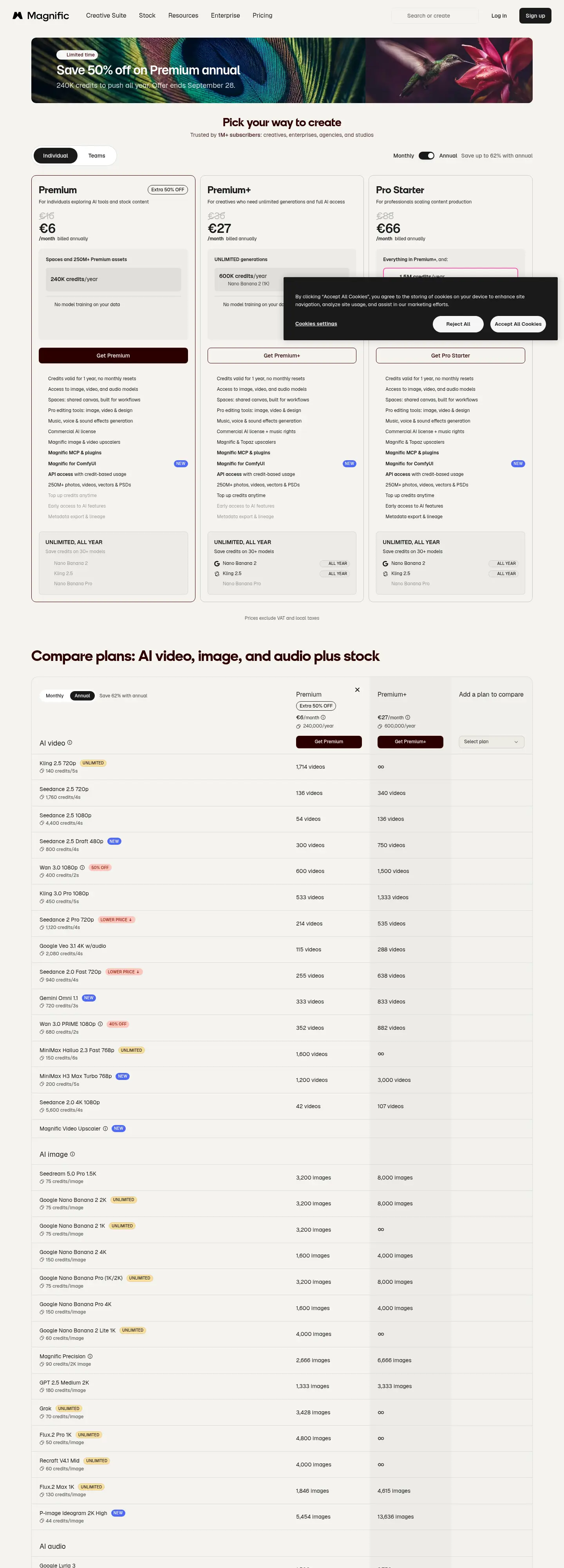
Task: Click info icon next to Wan 3.0 1080p
Action: coord(82,867)
